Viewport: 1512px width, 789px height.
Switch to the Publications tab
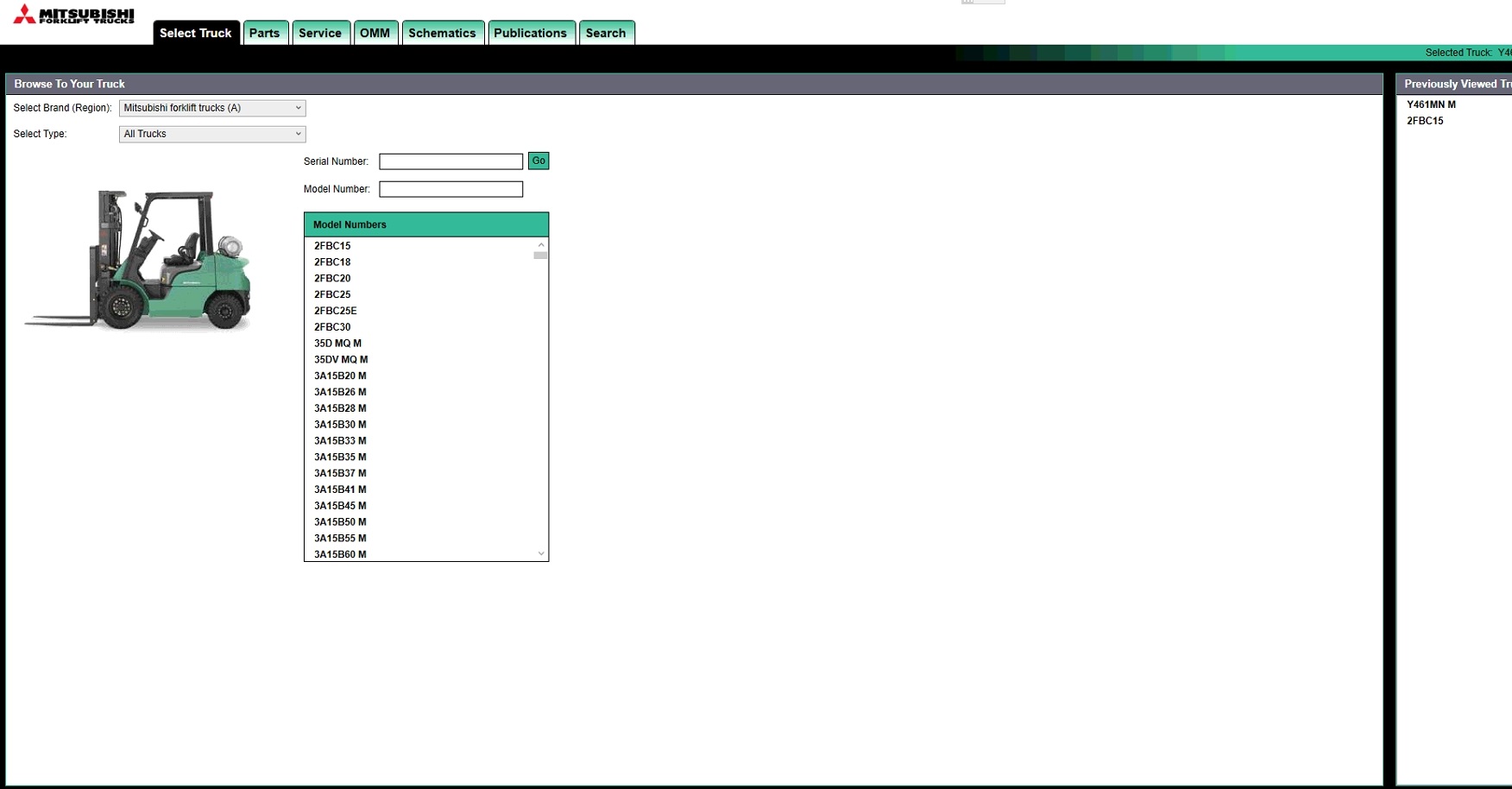(x=531, y=33)
